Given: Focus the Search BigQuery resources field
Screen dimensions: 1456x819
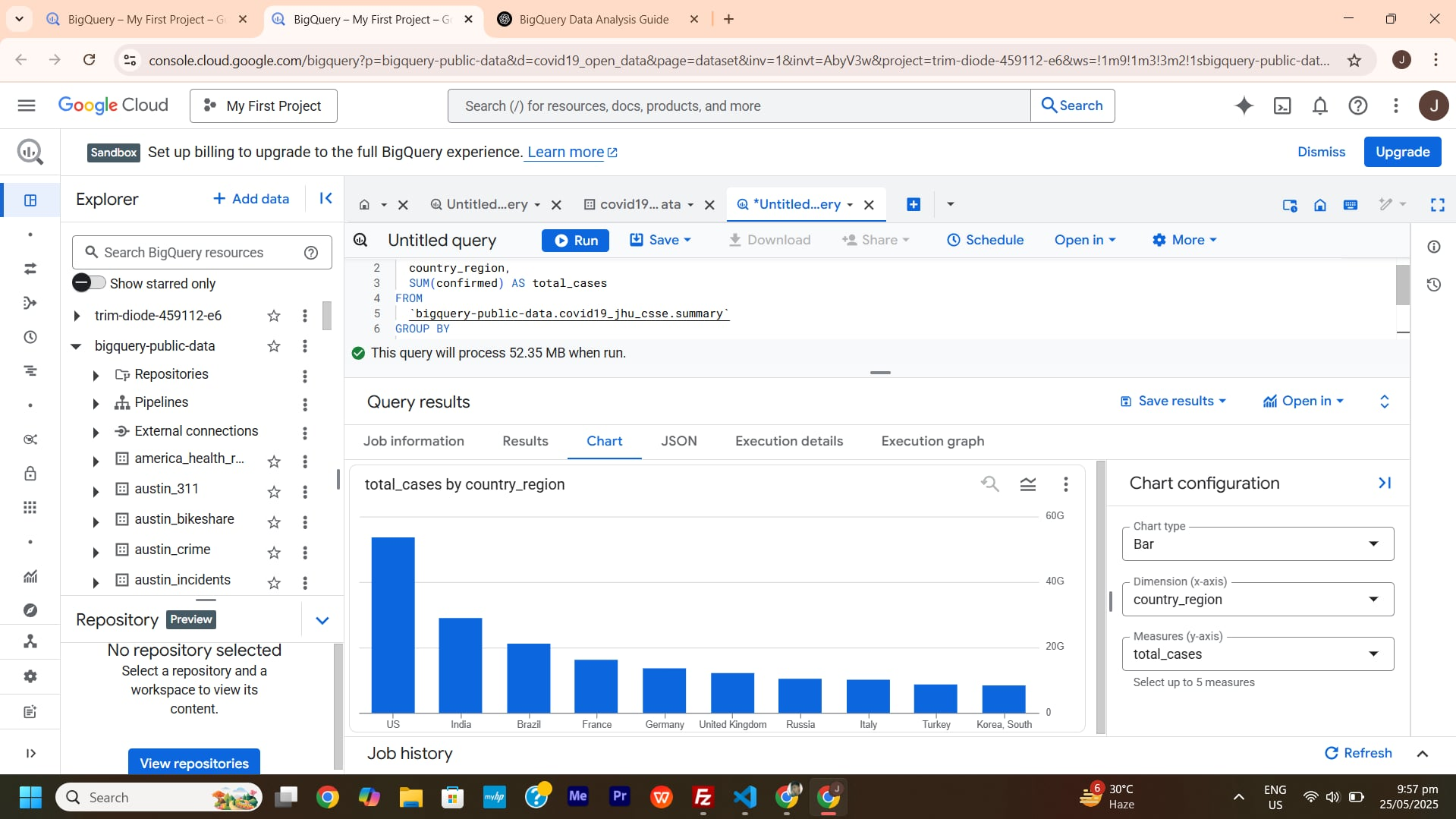Looking at the screenshot, I should pyautogui.click(x=202, y=253).
